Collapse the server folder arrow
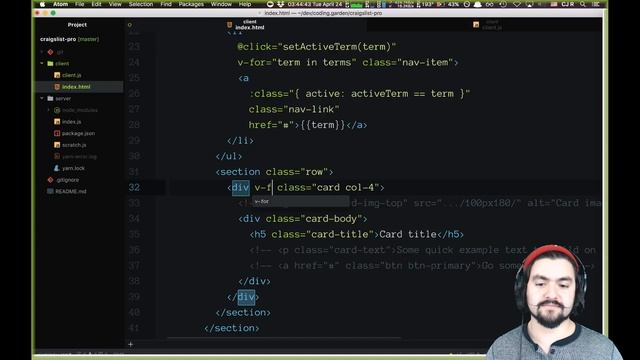This screenshot has width=640, height=360. click(42, 98)
